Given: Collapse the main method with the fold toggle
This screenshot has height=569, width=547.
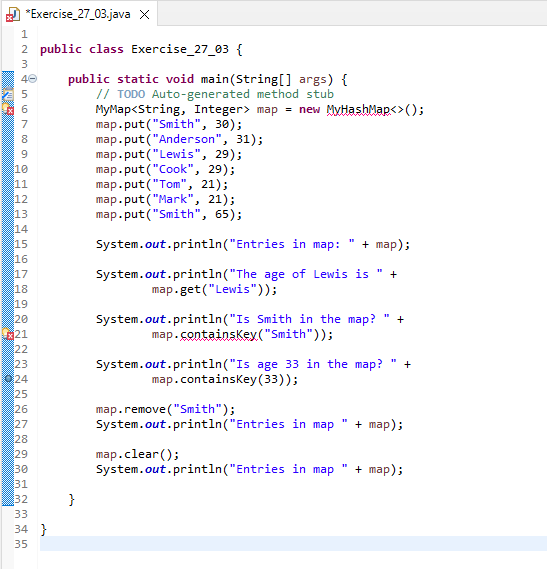Looking at the screenshot, I should [33, 79].
